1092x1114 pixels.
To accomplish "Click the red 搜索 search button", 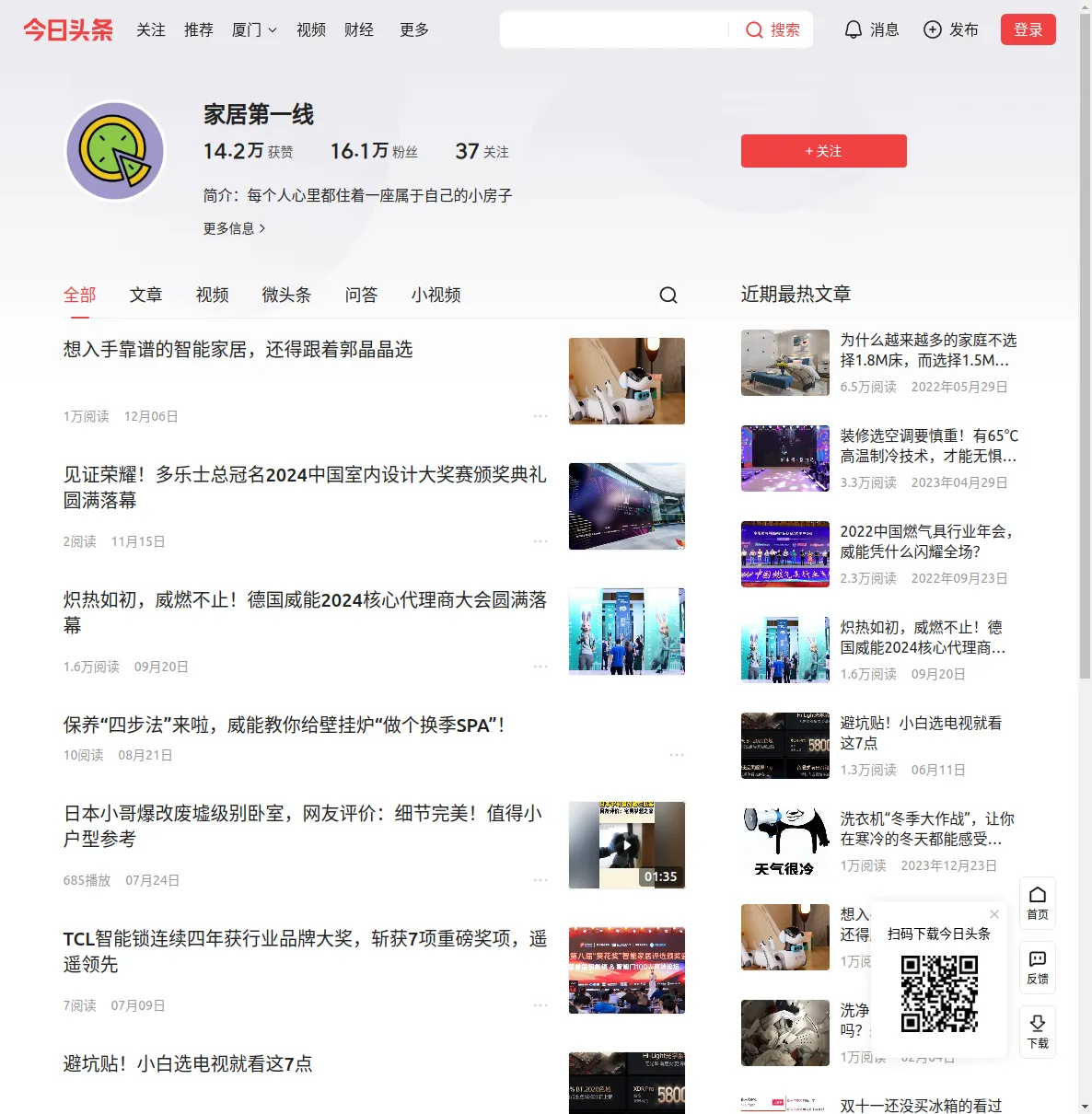I will click(773, 30).
